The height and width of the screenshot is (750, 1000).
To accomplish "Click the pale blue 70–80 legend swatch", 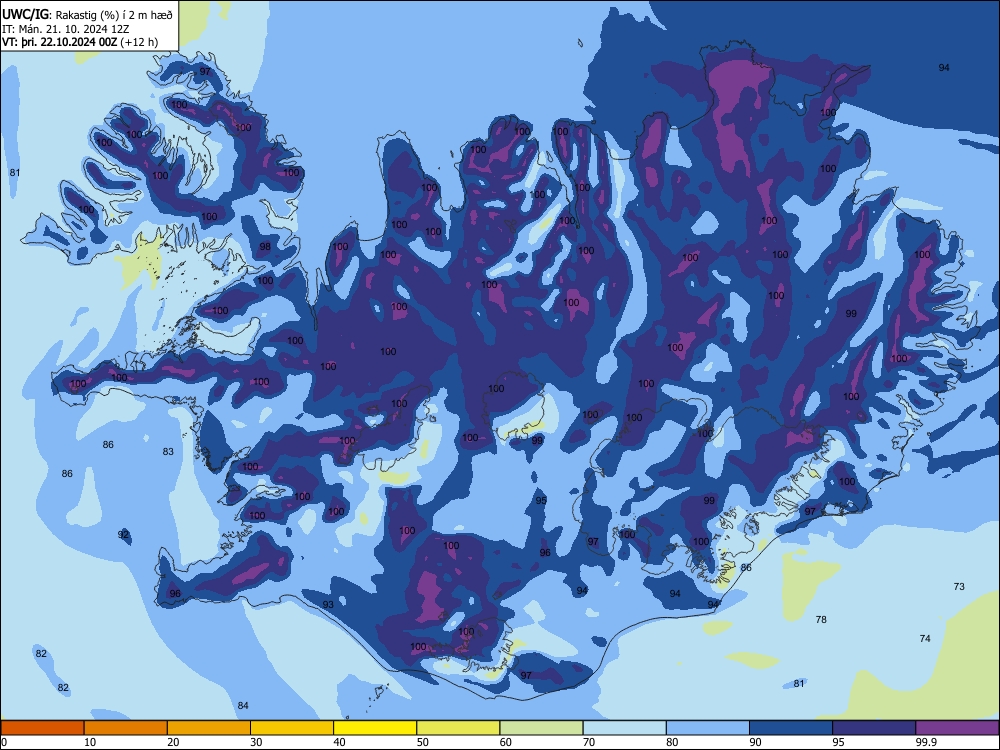I will 624,728.
